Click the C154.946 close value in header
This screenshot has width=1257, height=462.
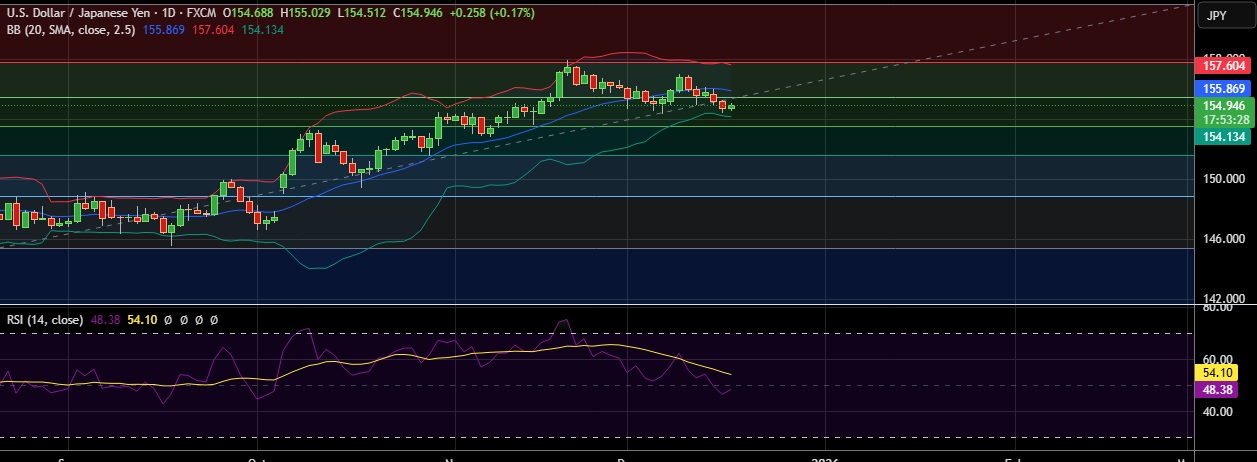pos(420,13)
